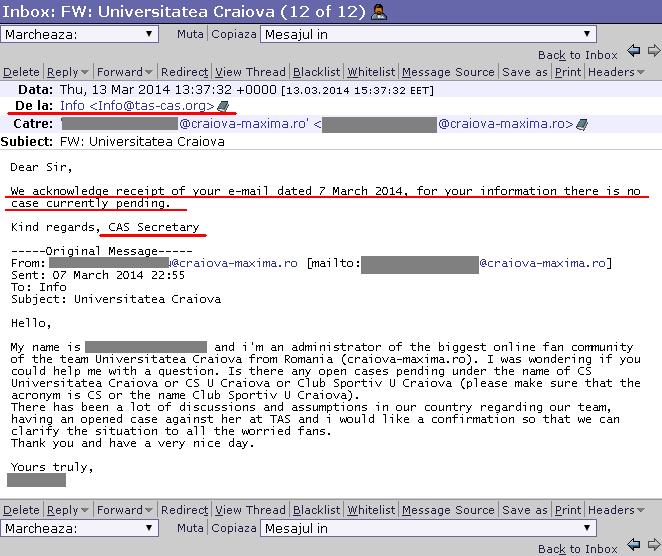Viewport: 662px width, 556px height.
Task: Click the top Back to Inbox link
Action: pyautogui.click(x=578, y=55)
